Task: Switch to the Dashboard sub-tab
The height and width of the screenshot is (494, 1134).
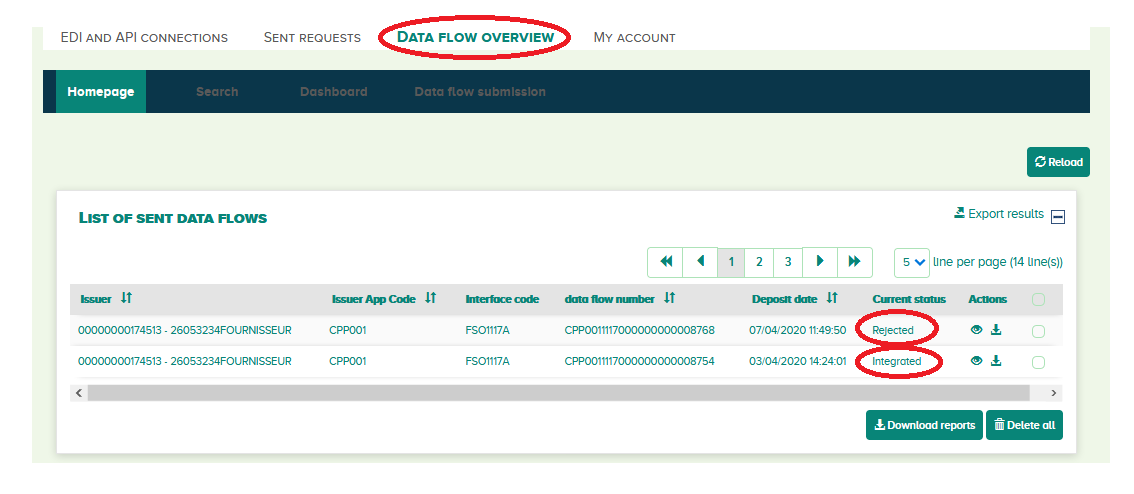Action: tap(333, 92)
